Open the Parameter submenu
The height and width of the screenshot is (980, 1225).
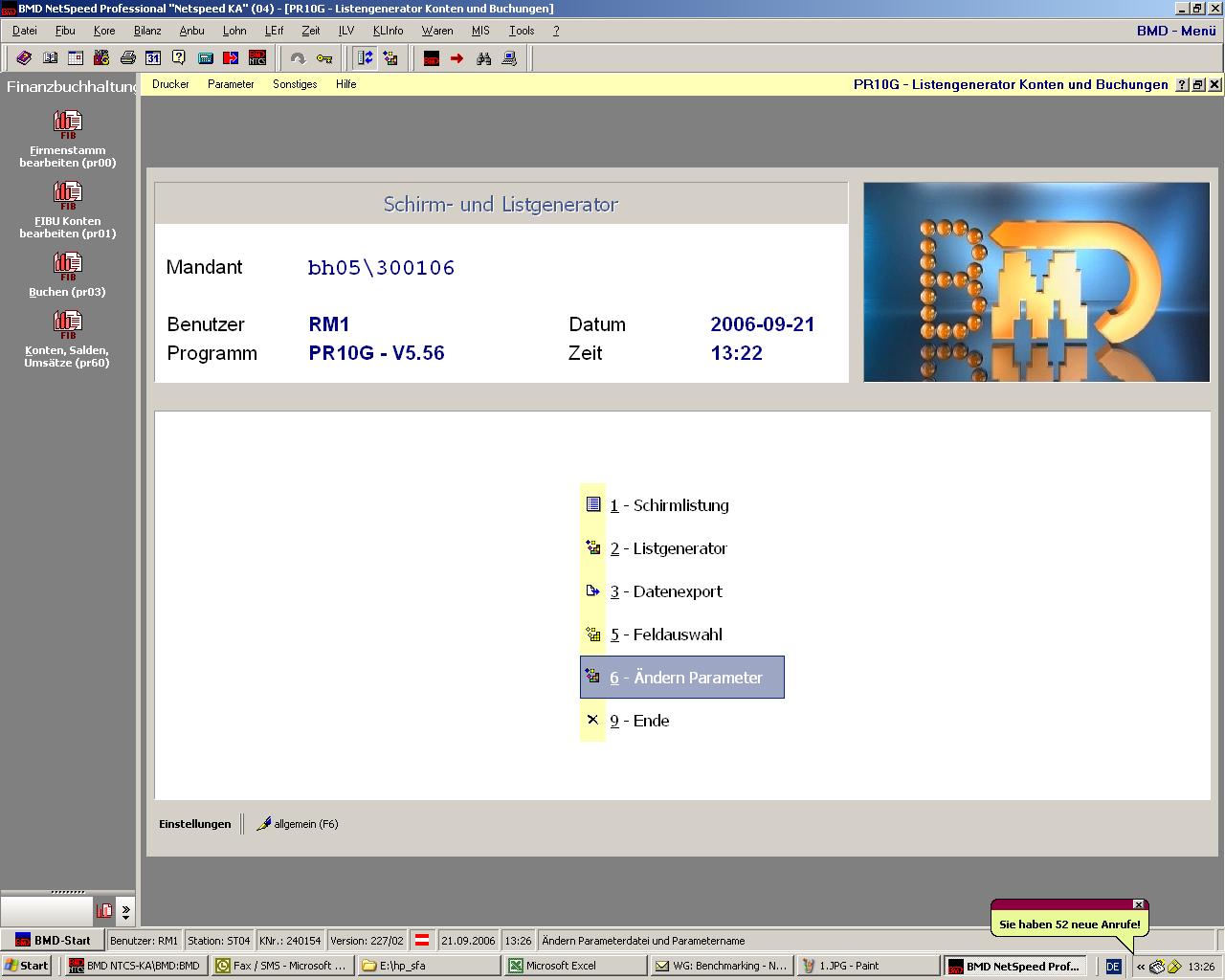tap(231, 84)
